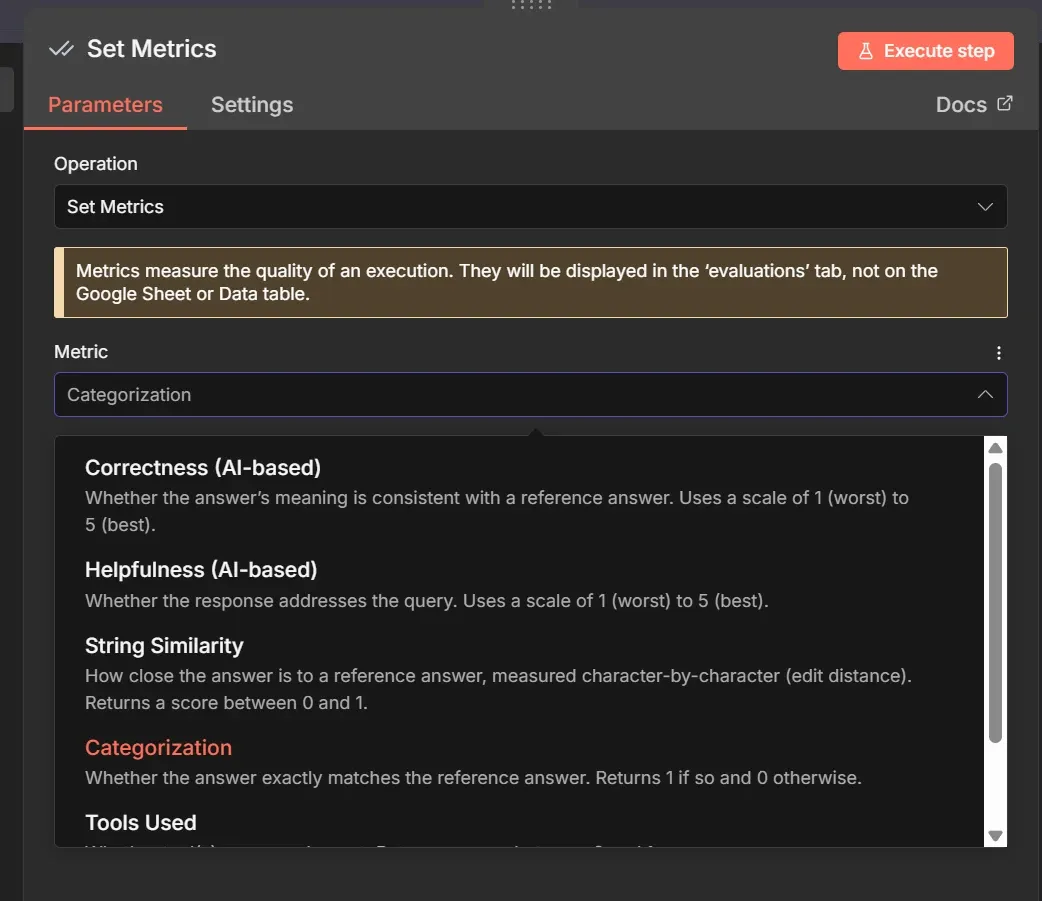Select the Tools Used metric
This screenshot has height=901, width=1042.
coord(140,822)
